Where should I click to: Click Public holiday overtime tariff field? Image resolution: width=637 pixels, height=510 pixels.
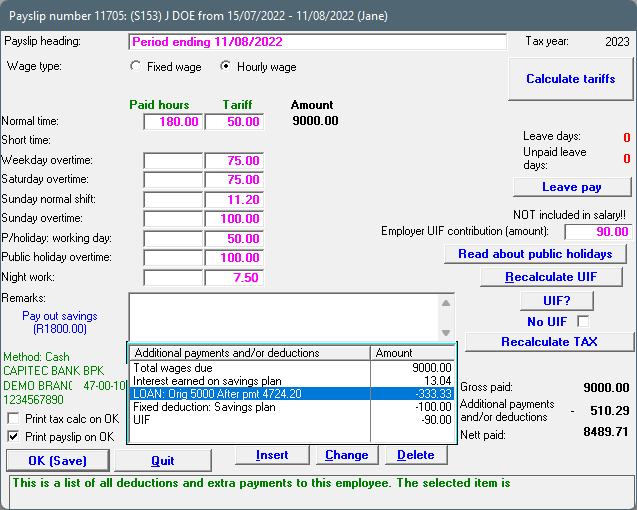[234, 258]
